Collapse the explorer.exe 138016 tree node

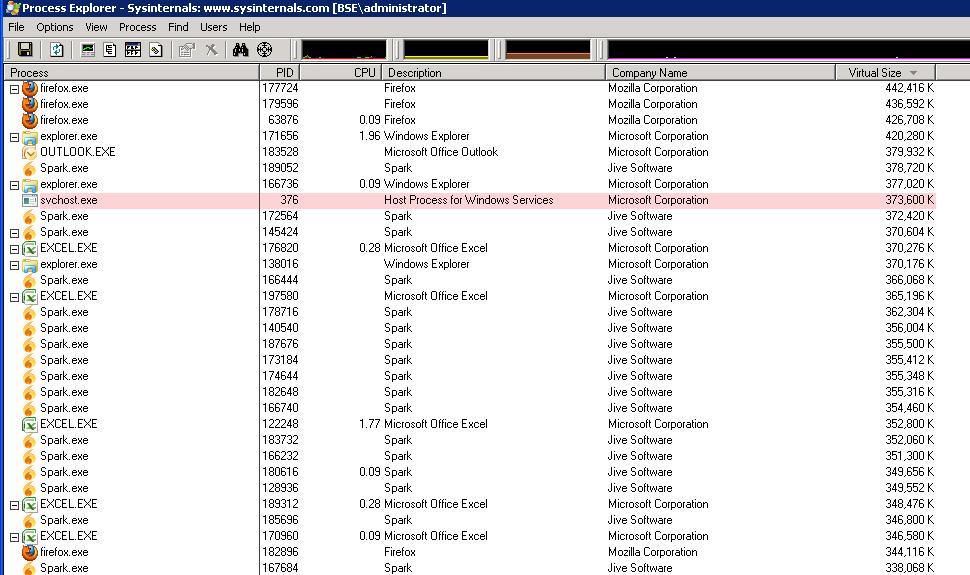pyautogui.click(x=14, y=266)
